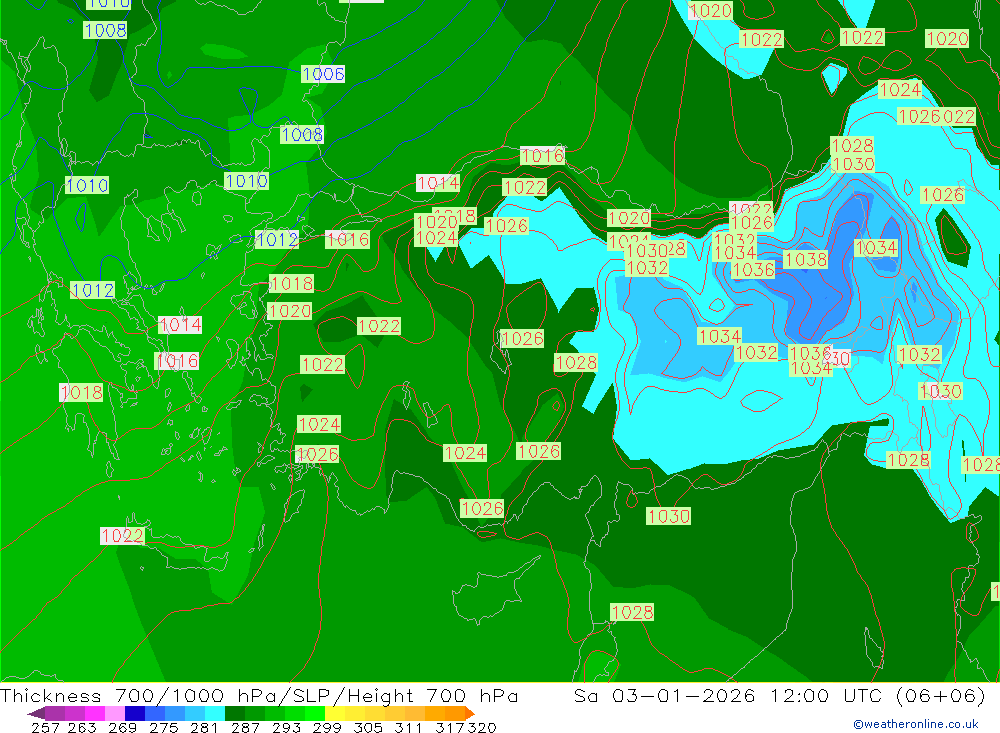
Task: Click the 305 legend value
Action: tap(367, 727)
